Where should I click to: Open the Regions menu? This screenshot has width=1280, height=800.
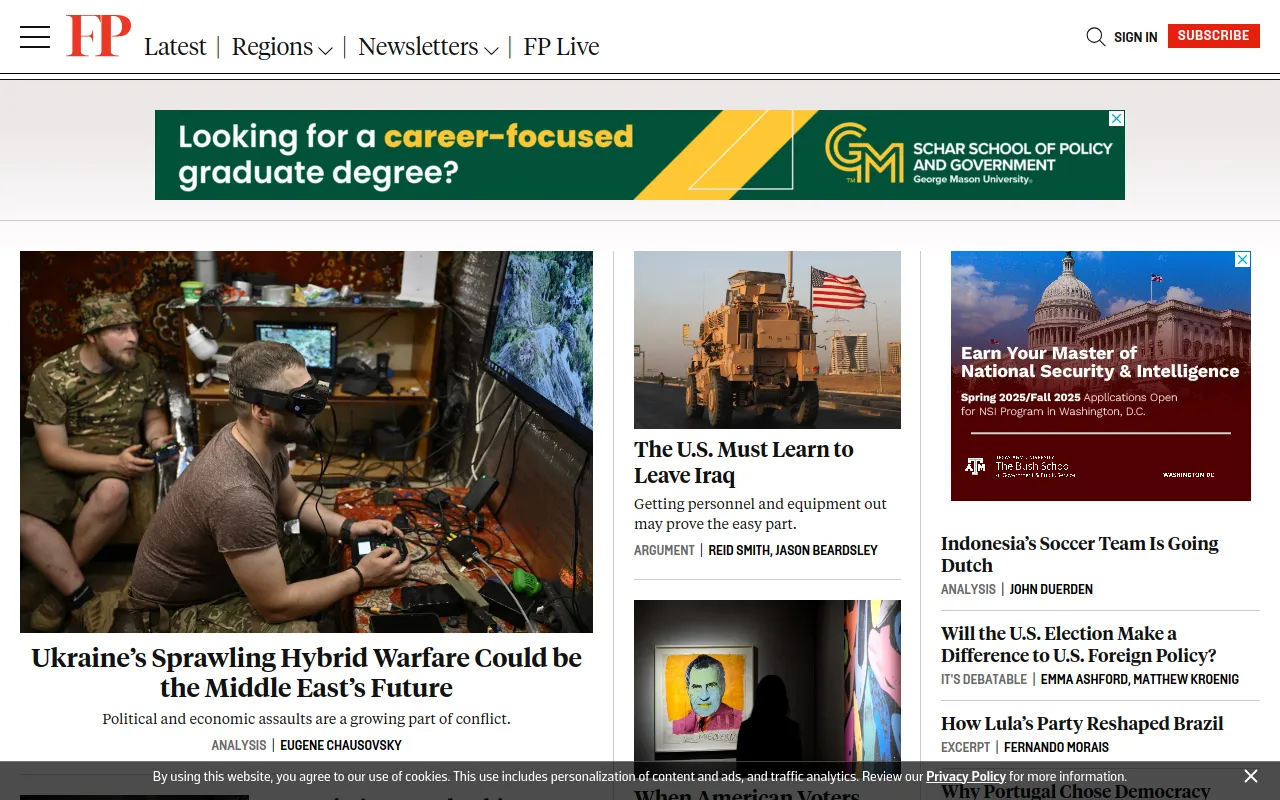pyautogui.click(x=272, y=47)
